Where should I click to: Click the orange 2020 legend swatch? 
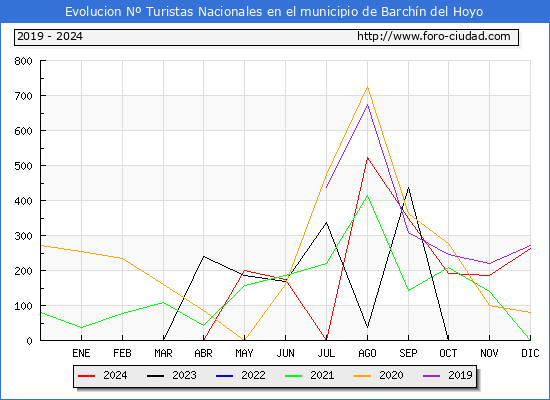point(362,376)
